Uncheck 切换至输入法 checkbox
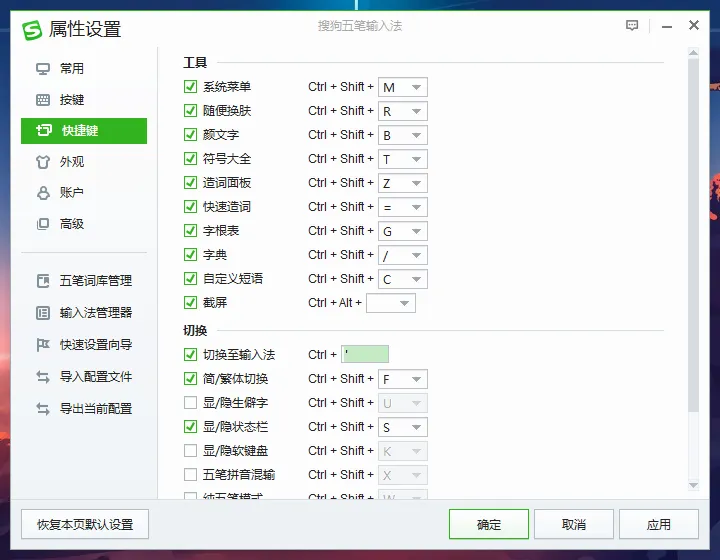 pyautogui.click(x=190, y=354)
